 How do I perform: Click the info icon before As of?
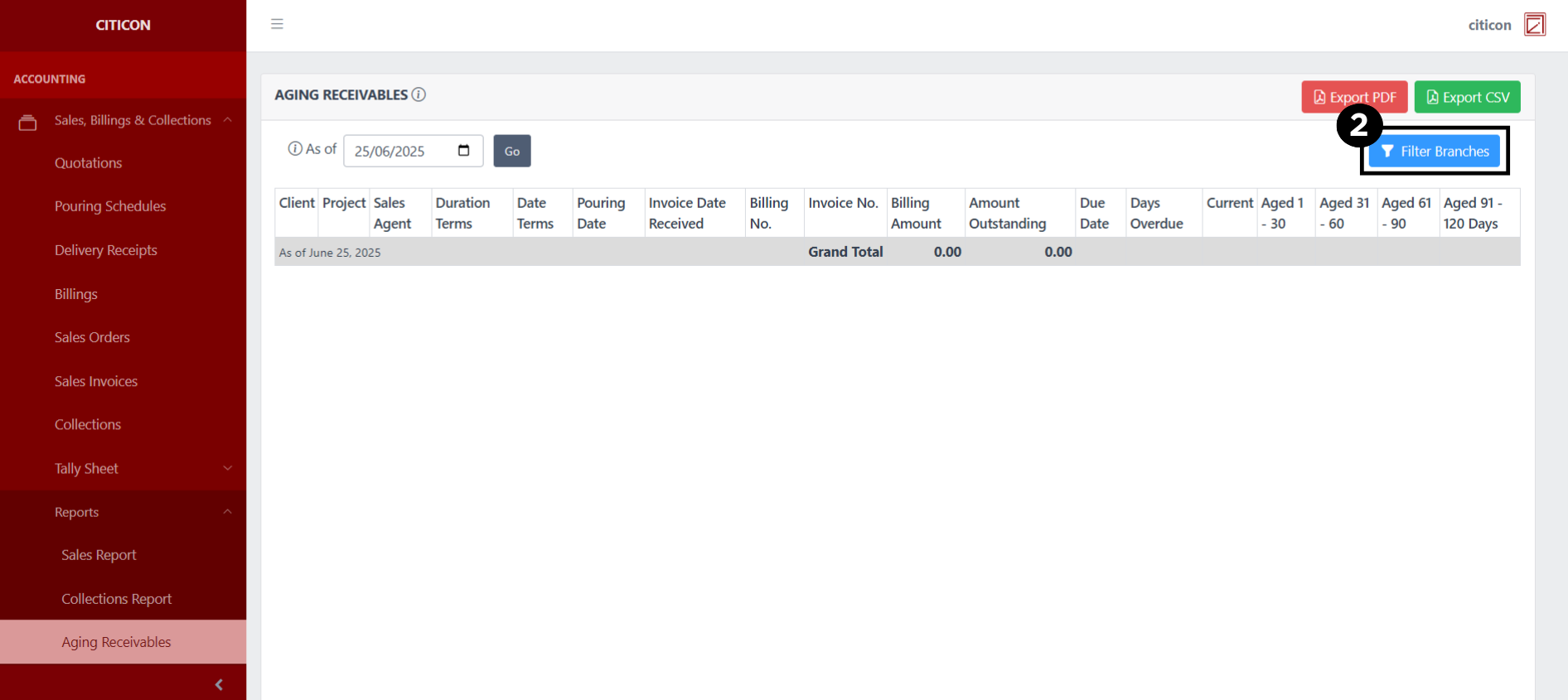pyautogui.click(x=295, y=149)
